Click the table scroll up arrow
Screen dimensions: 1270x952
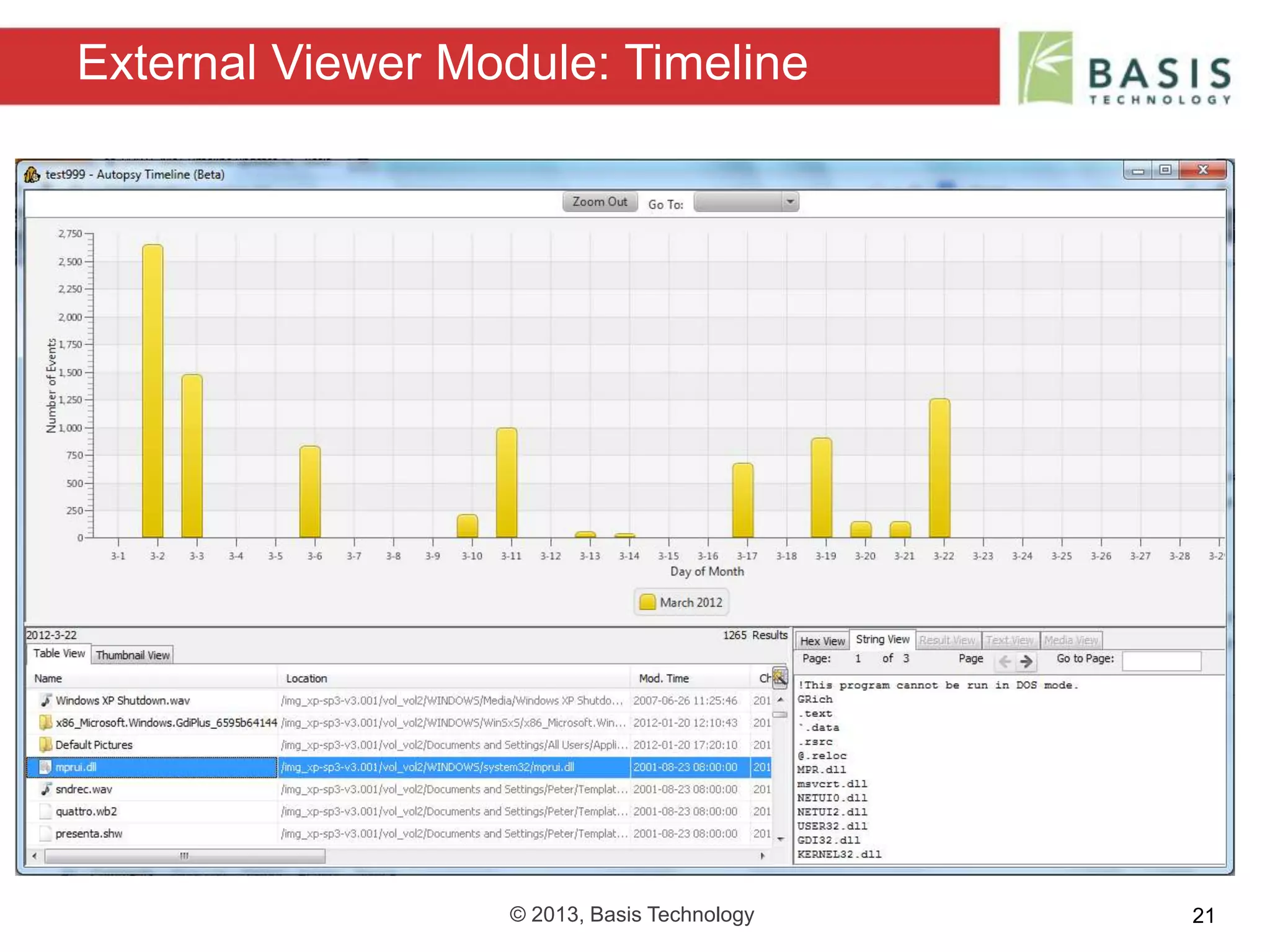[x=780, y=699]
